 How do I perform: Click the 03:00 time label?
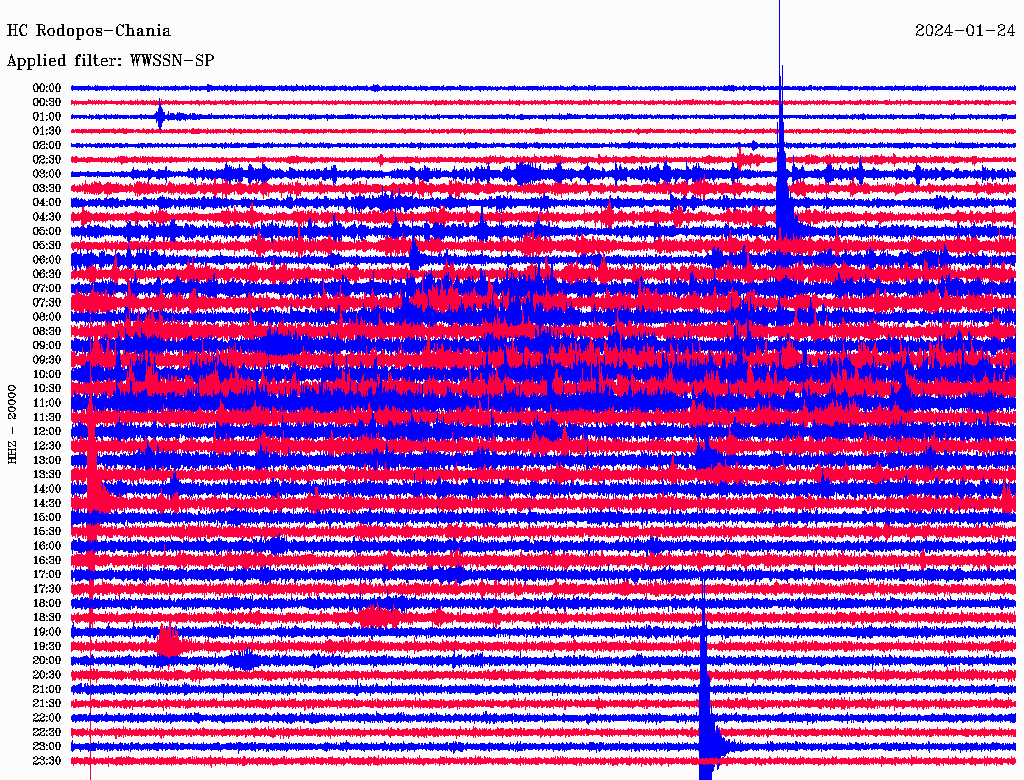click(x=47, y=174)
